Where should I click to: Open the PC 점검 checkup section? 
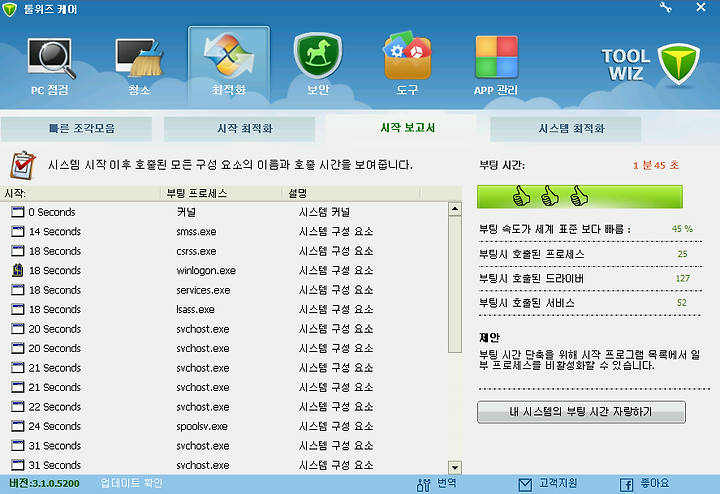coord(50,67)
